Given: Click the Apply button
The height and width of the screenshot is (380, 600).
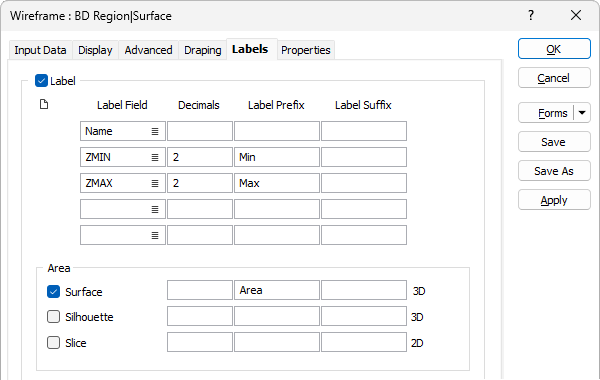Looking at the screenshot, I should (554, 200).
